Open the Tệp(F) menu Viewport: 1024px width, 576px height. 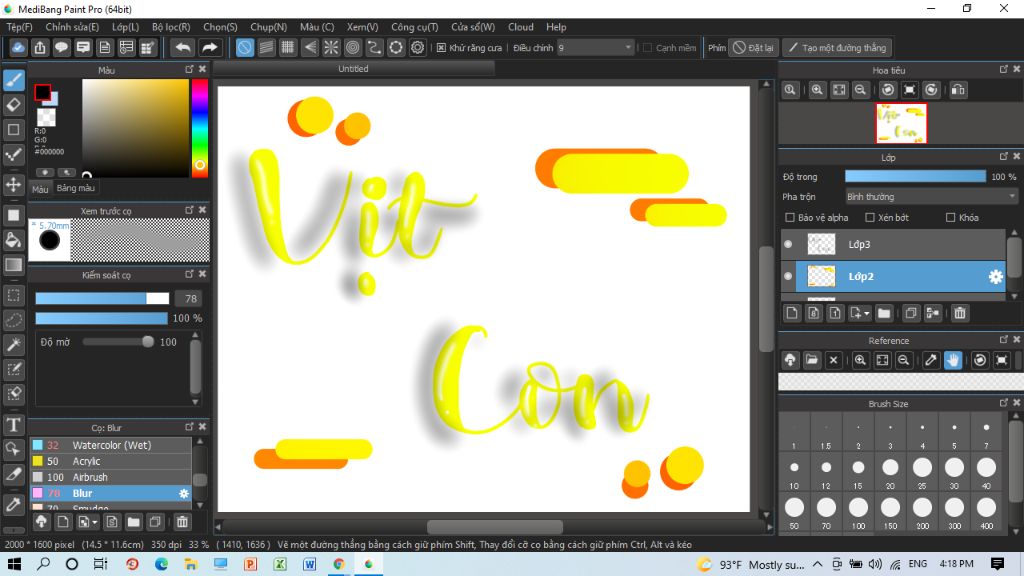(x=19, y=27)
